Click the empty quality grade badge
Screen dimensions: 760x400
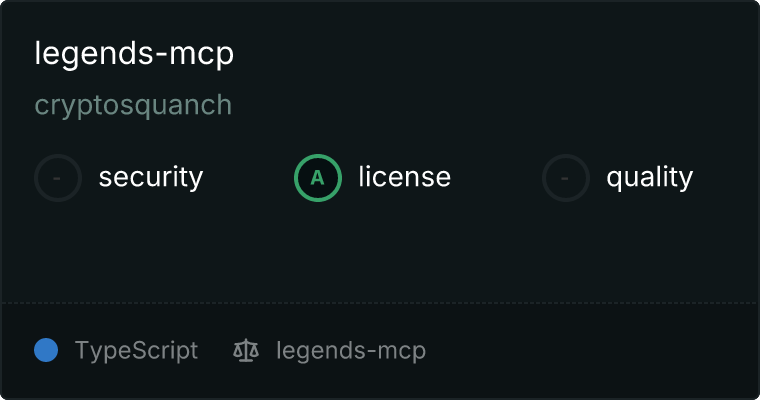tap(566, 178)
